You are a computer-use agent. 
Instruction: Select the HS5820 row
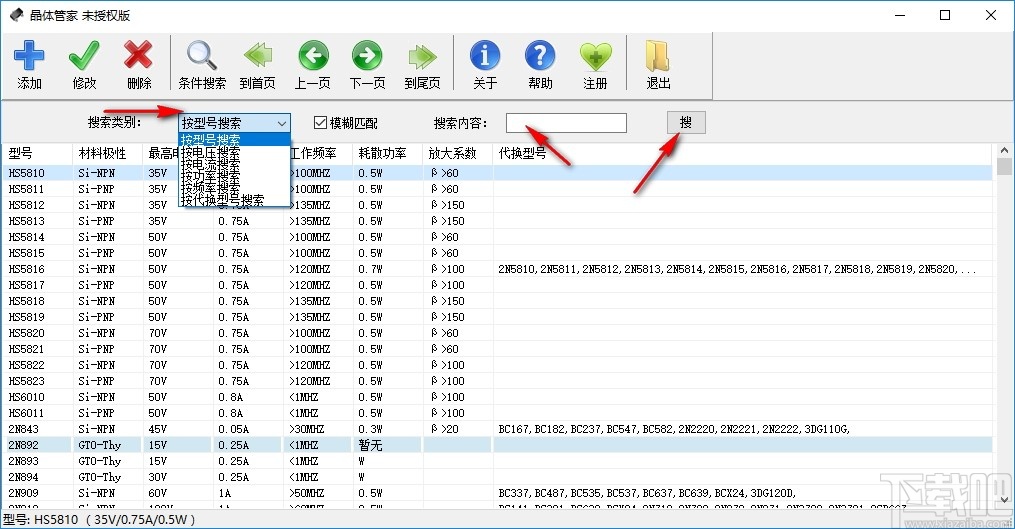tap(497, 333)
